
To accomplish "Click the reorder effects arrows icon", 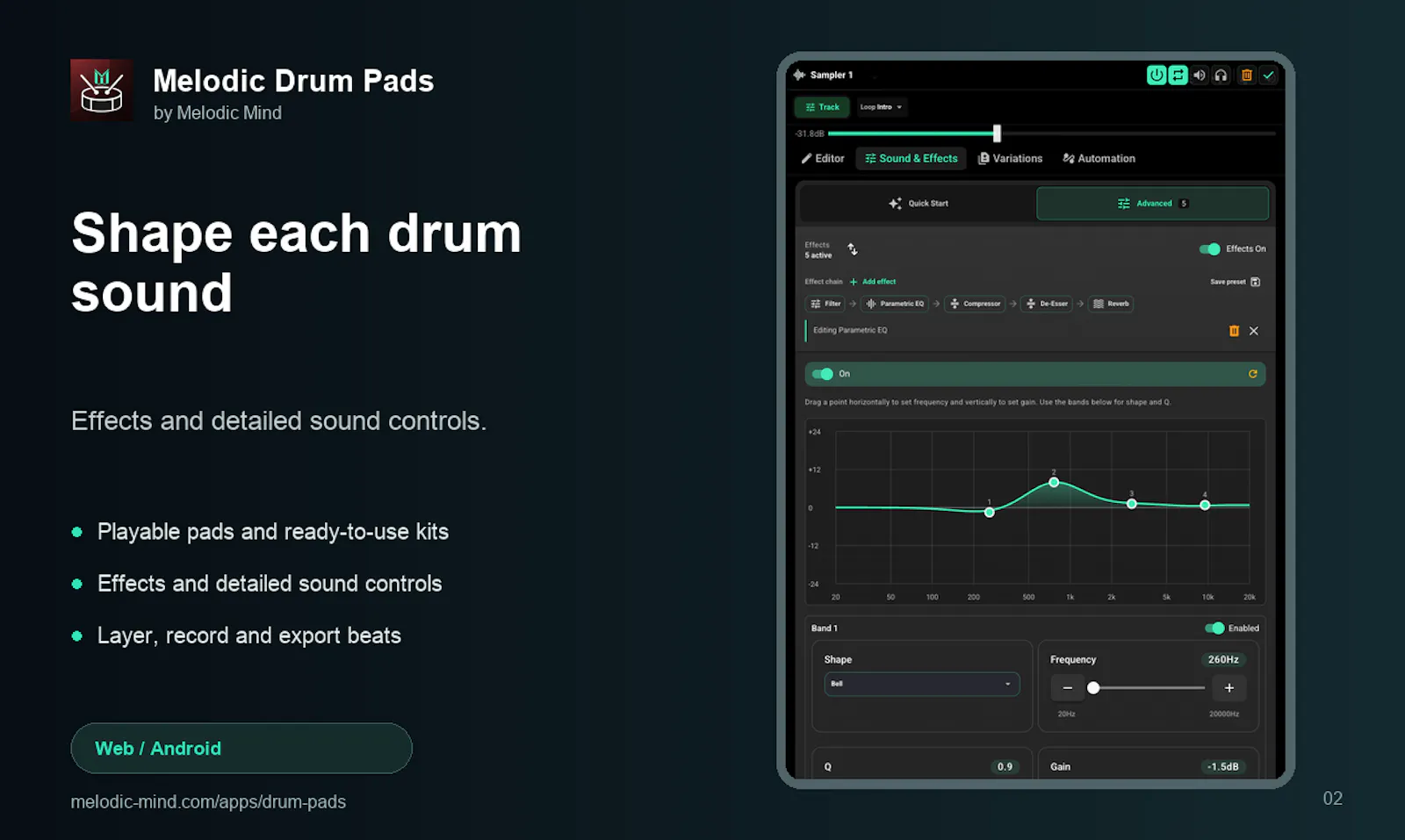I will pos(852,249).
